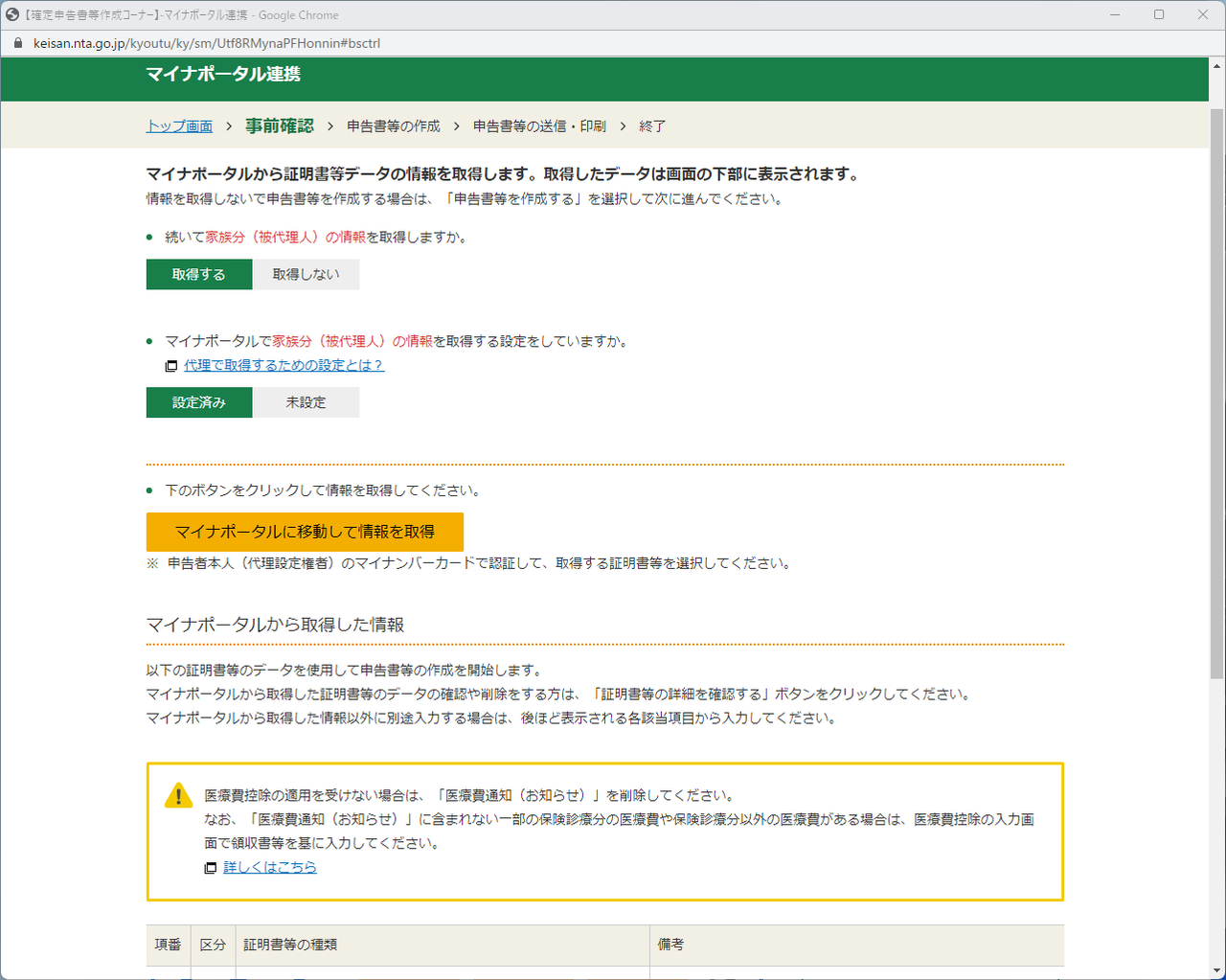
Task: Click the 事前確認 breadcrumb step
Action: pyautogui.click(x=279, y=126)
